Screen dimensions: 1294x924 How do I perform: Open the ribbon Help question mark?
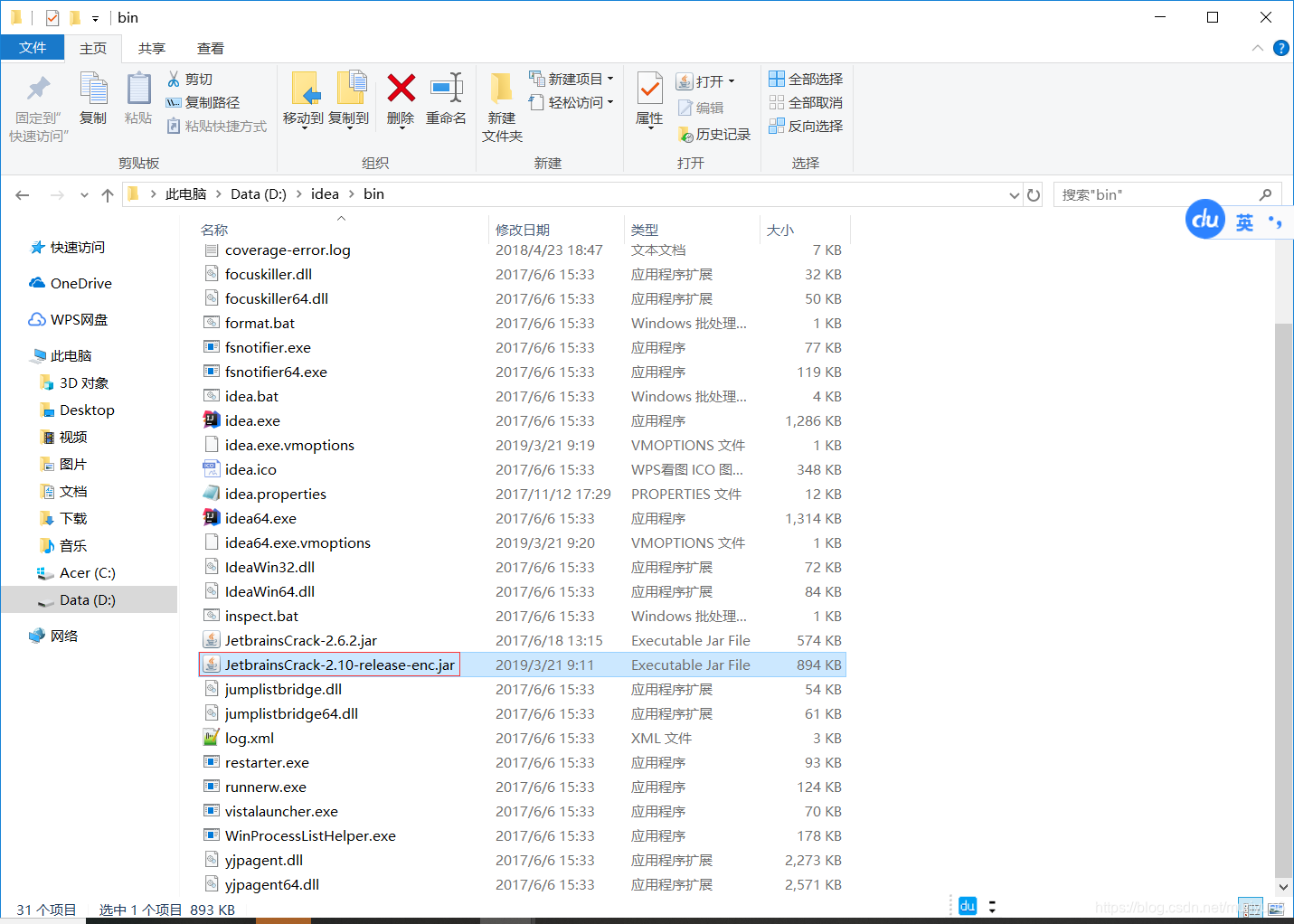[x=1281, y=48]
